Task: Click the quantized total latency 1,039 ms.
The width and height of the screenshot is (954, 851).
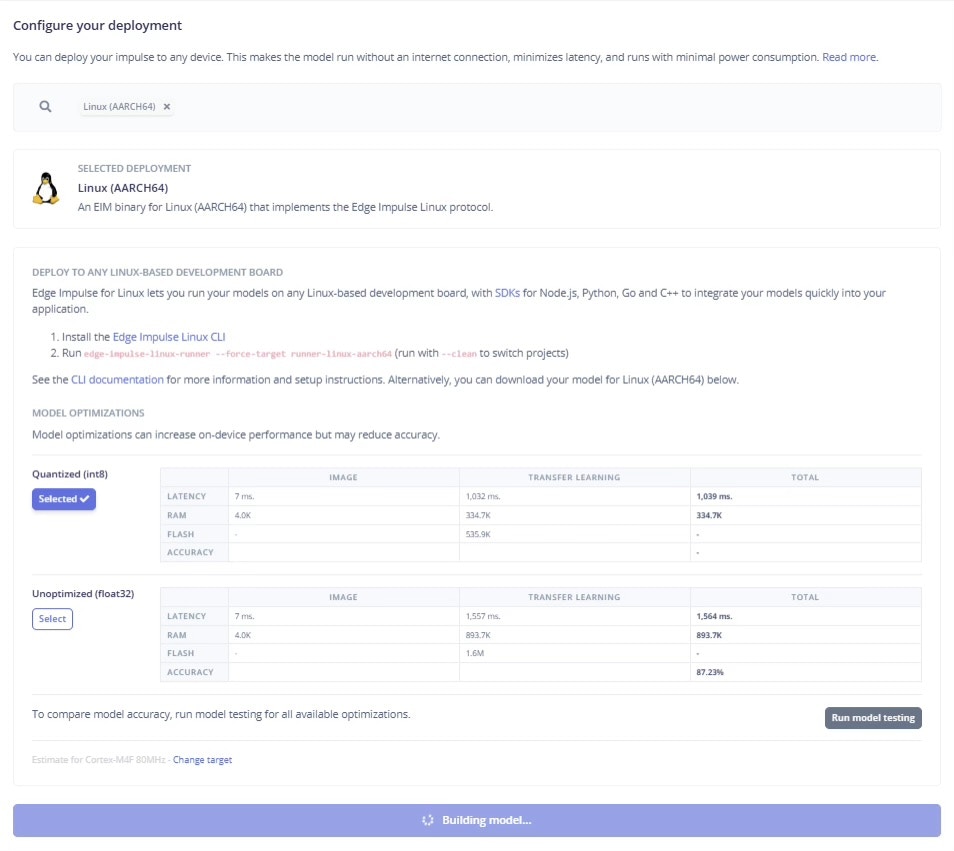Action: (x=714, y=496)
